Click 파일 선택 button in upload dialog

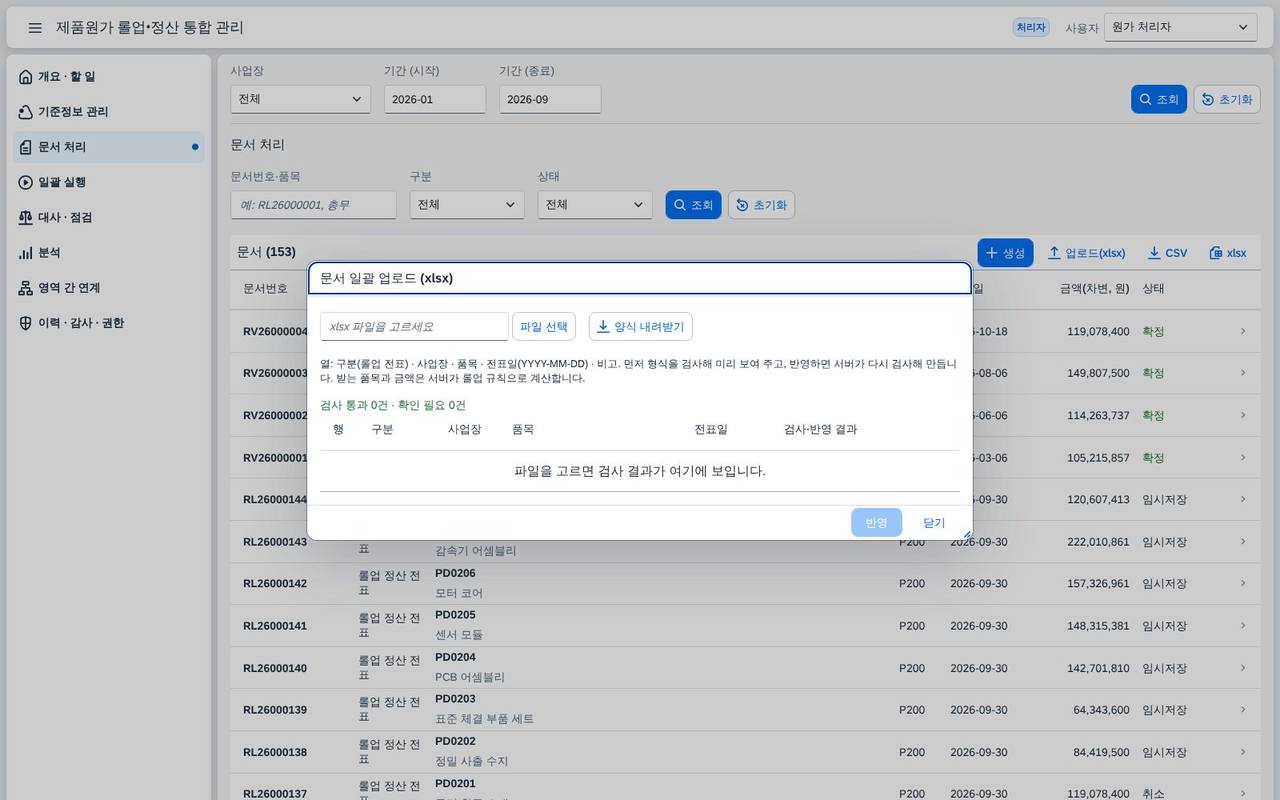[544, 327]
